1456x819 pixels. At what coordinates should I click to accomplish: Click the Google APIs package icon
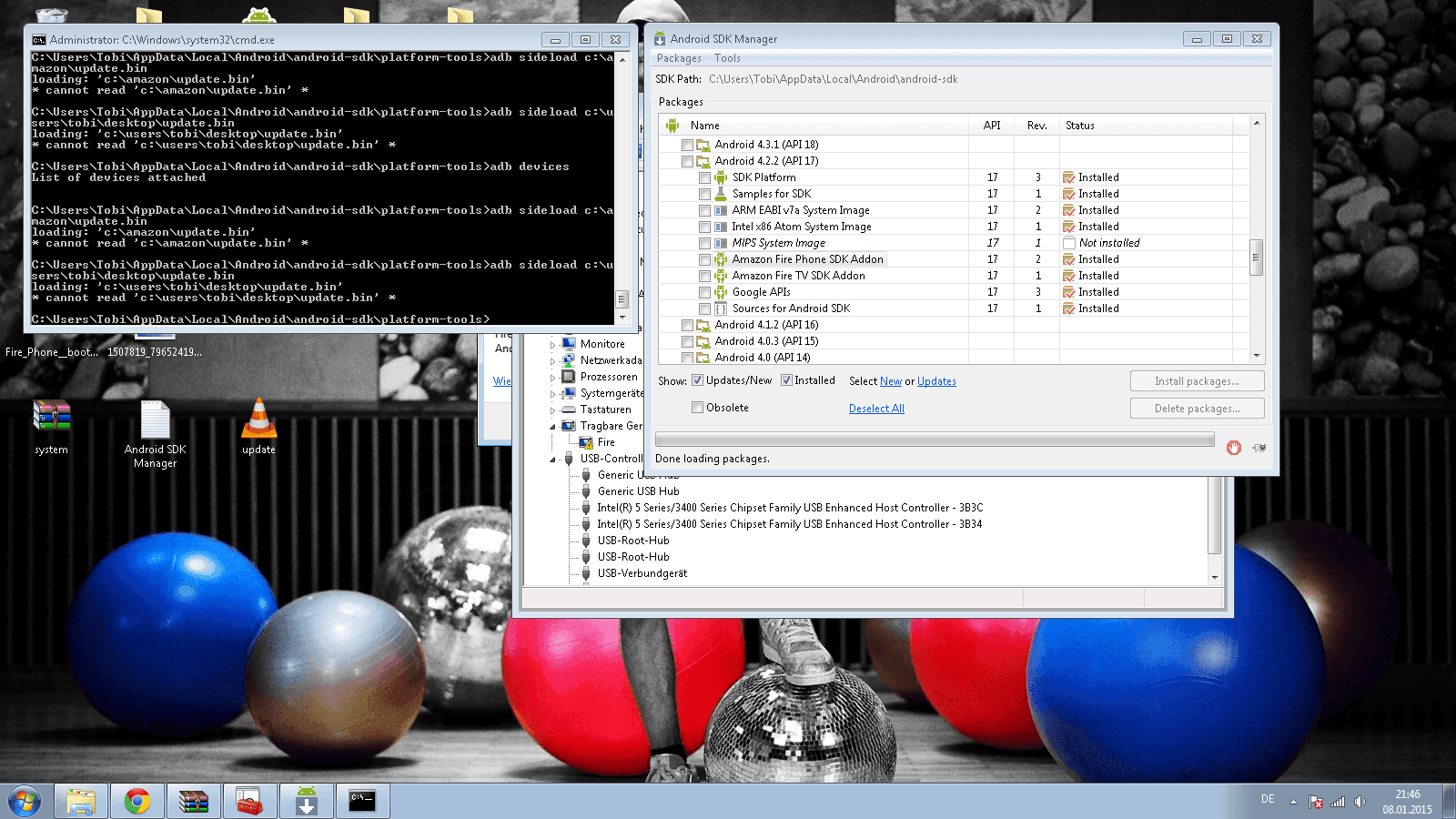[721, 292]
